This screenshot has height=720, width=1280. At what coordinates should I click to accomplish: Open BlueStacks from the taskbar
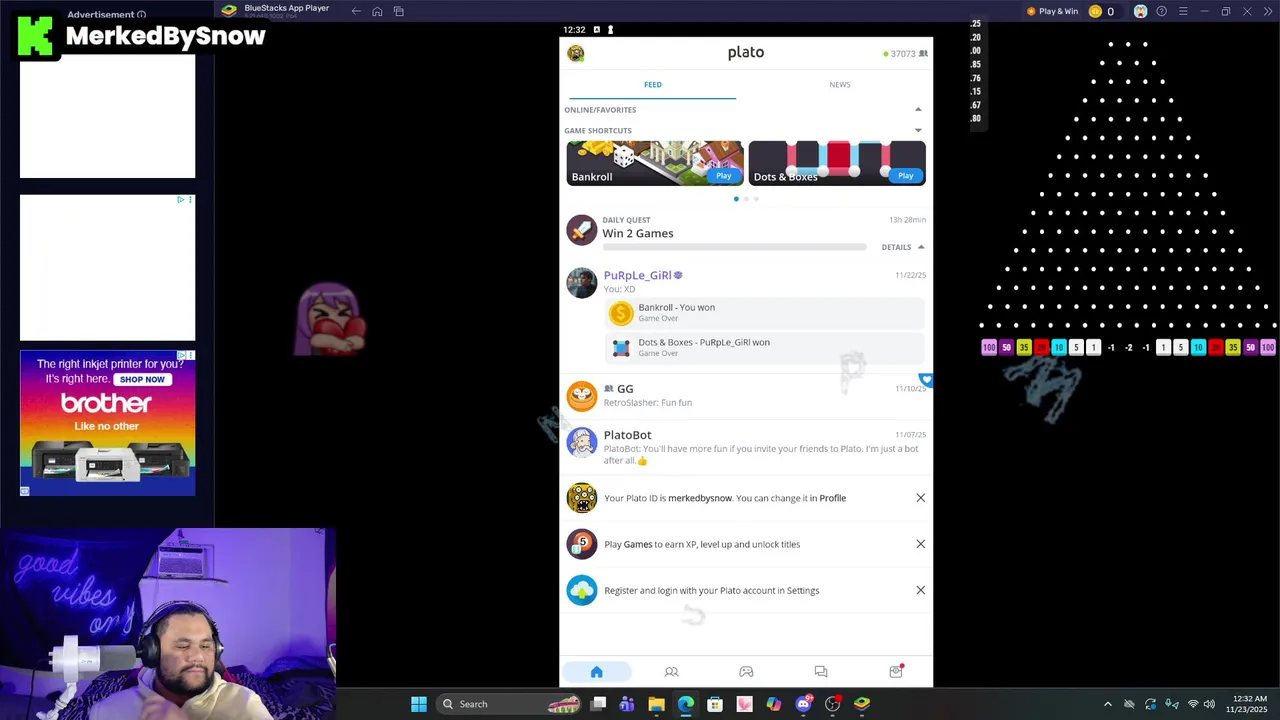pyautogui.click(x=862, y=704)
